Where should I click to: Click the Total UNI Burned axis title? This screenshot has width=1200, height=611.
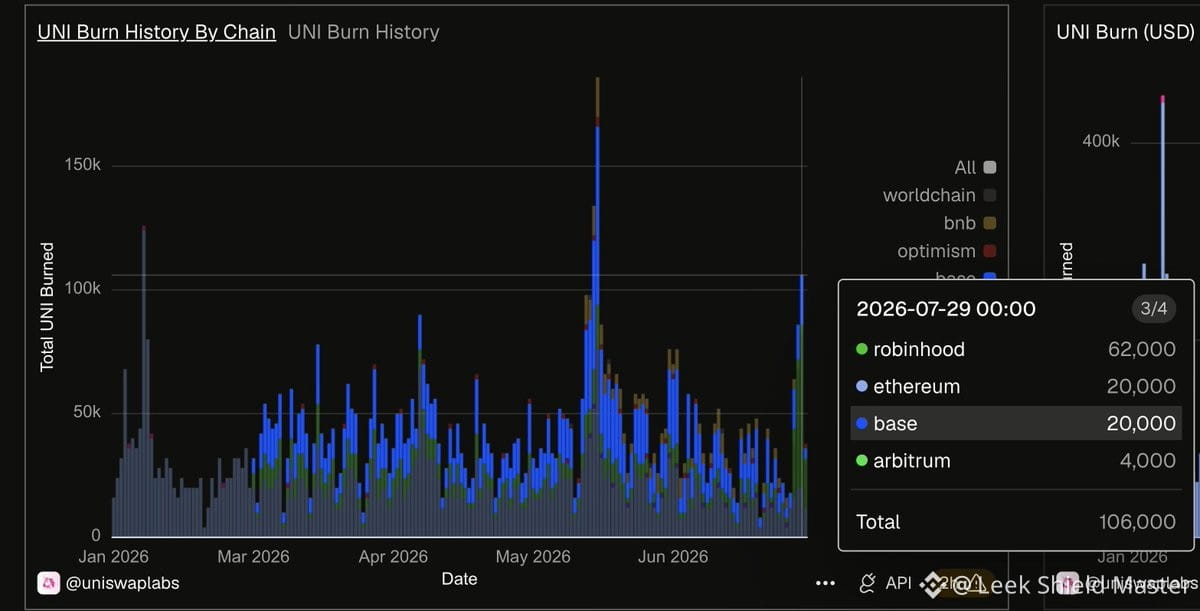(x=47, y=307)
